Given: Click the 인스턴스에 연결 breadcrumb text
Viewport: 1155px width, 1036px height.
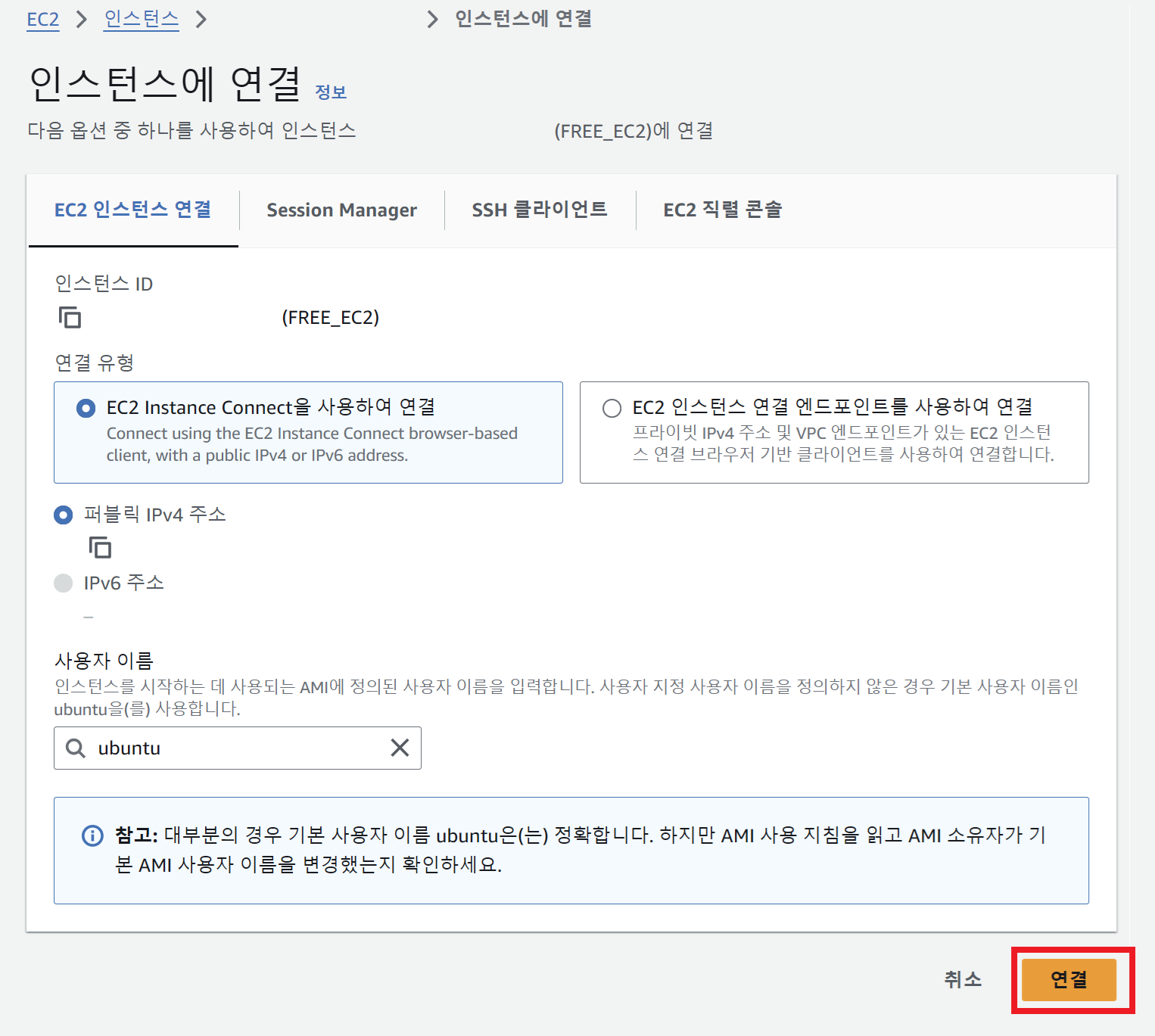Looking at the screenshot, I should (x=524, y=19).
